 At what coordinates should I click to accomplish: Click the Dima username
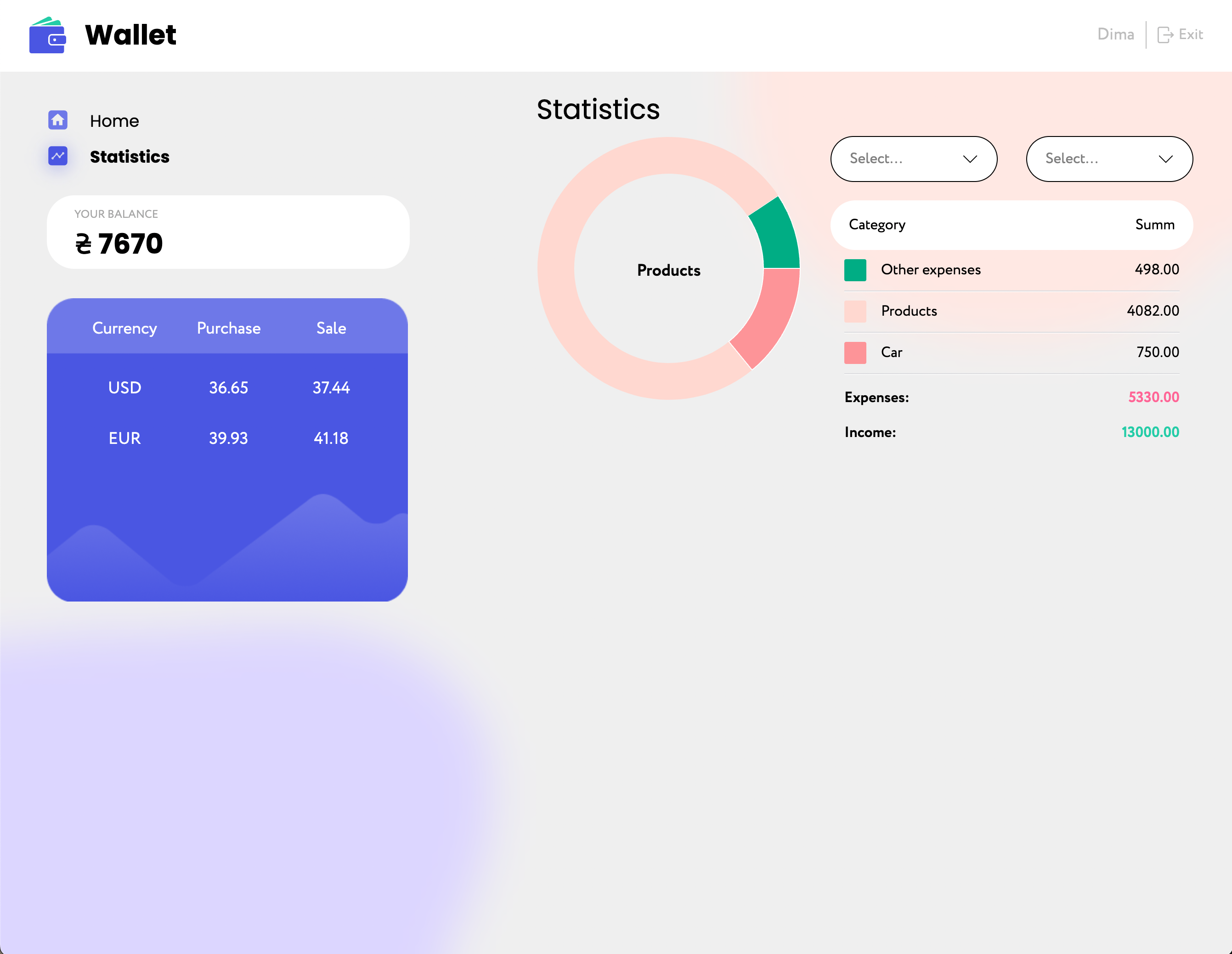[x=1115, y=34]
